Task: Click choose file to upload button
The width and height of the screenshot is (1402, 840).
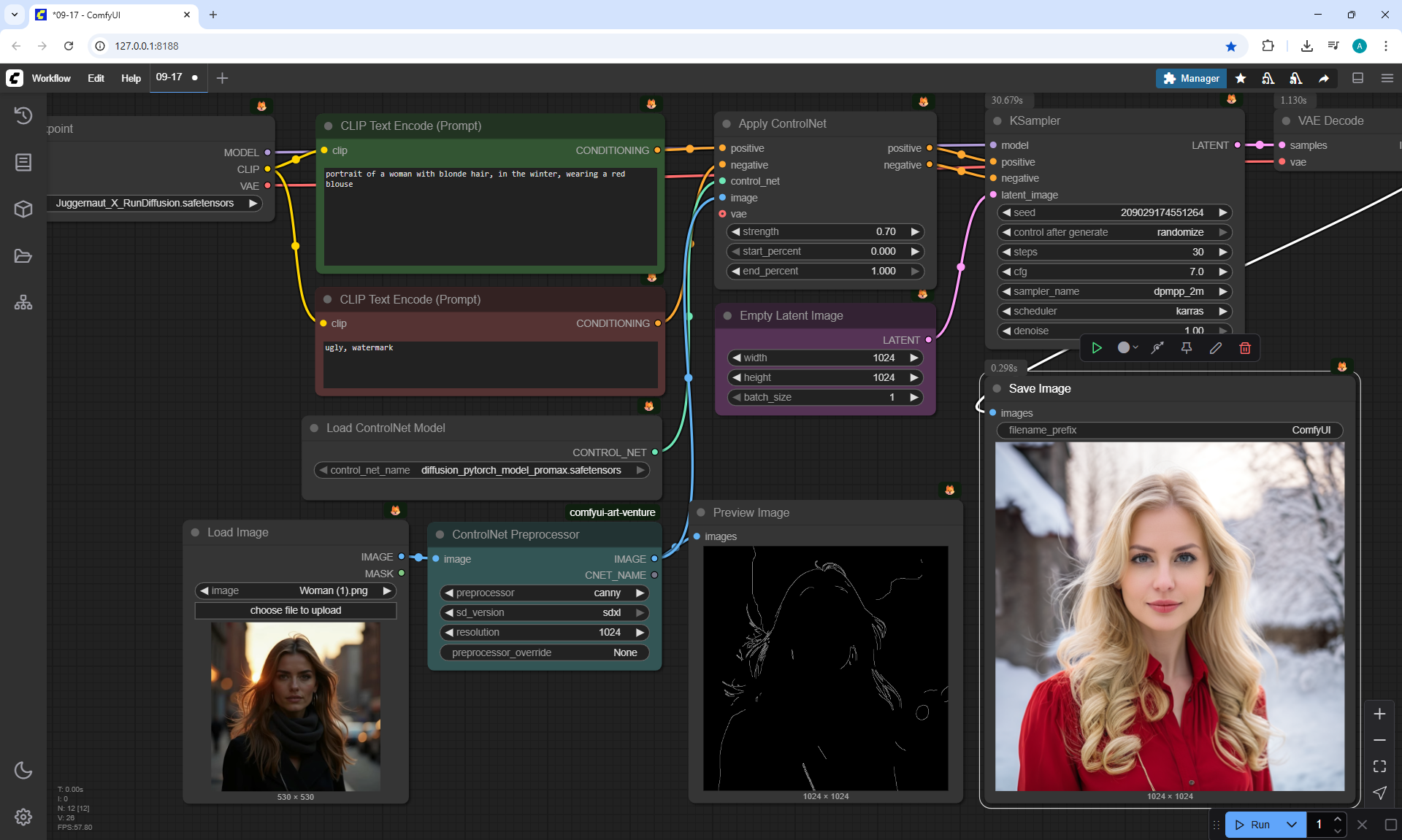Action: click(x=295, y=610)
